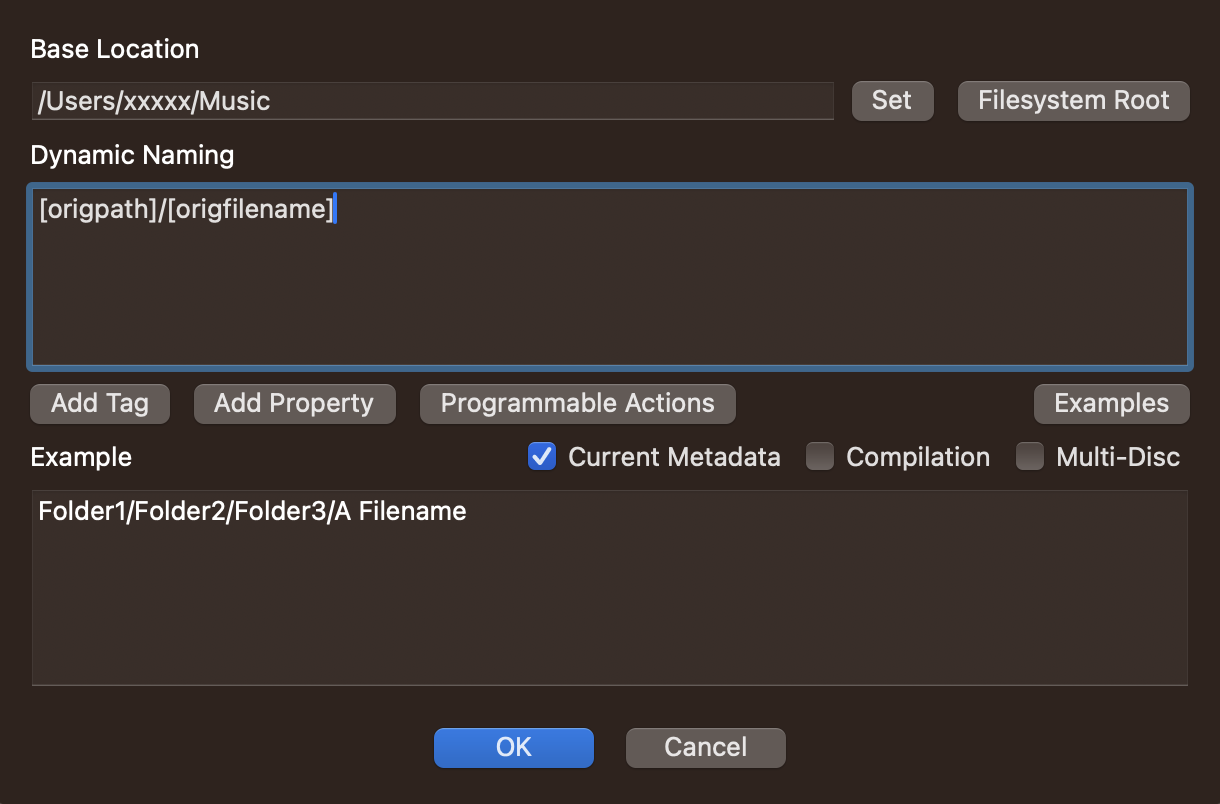Click the Example heading label
Image resolution: width=1220 pixels, height=804 pixels.
click(x=81, y=457)
